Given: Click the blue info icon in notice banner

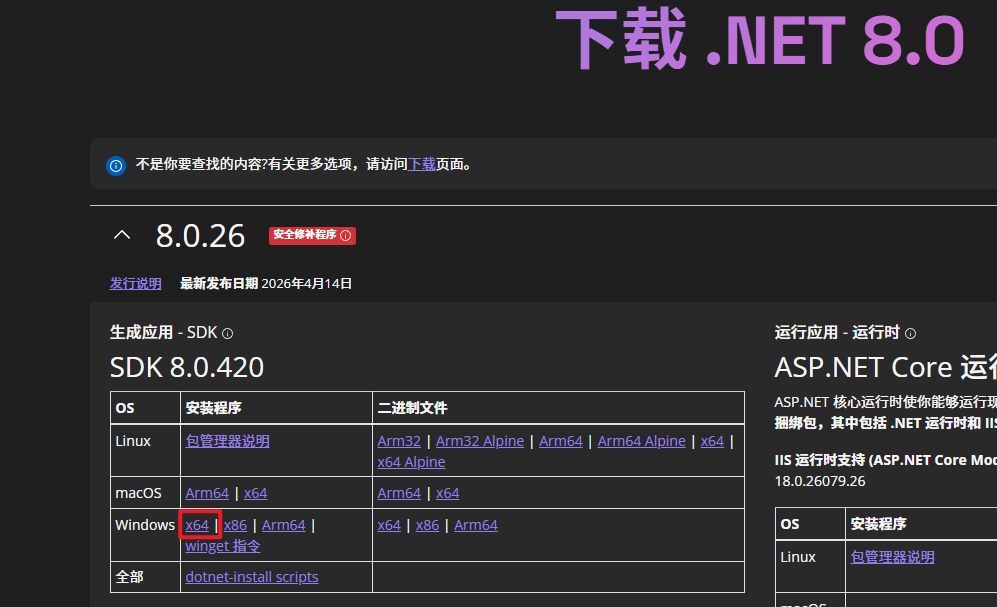Looking at the screenshot, I should click(x=116, y=166).
